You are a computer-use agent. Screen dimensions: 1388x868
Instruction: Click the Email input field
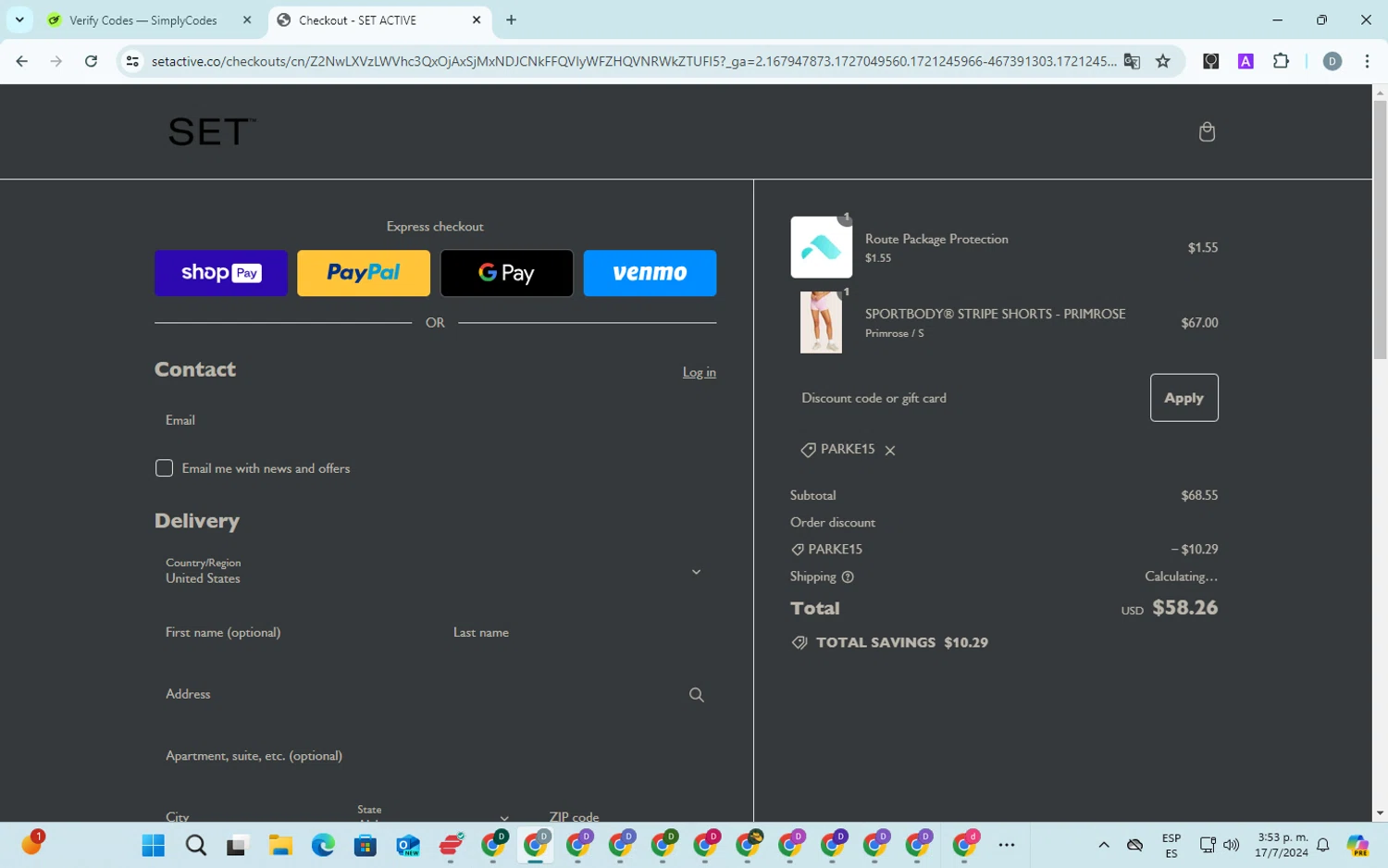click(435, 420)
